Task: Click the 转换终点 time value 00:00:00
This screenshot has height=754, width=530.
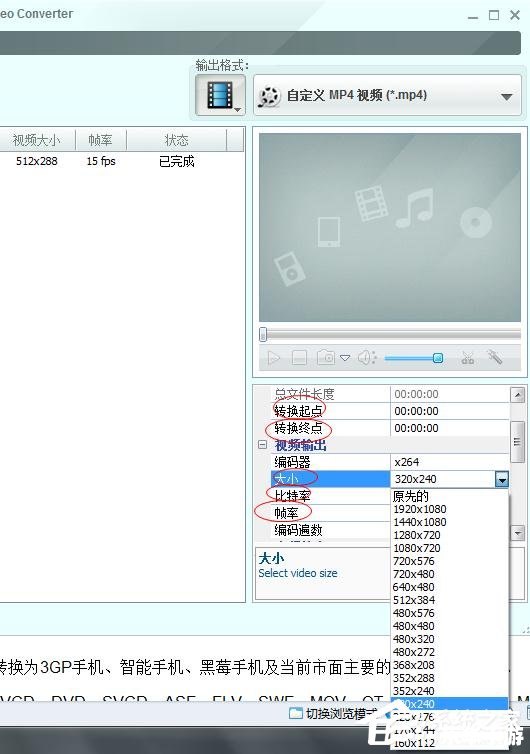Action: click(416, 428)
